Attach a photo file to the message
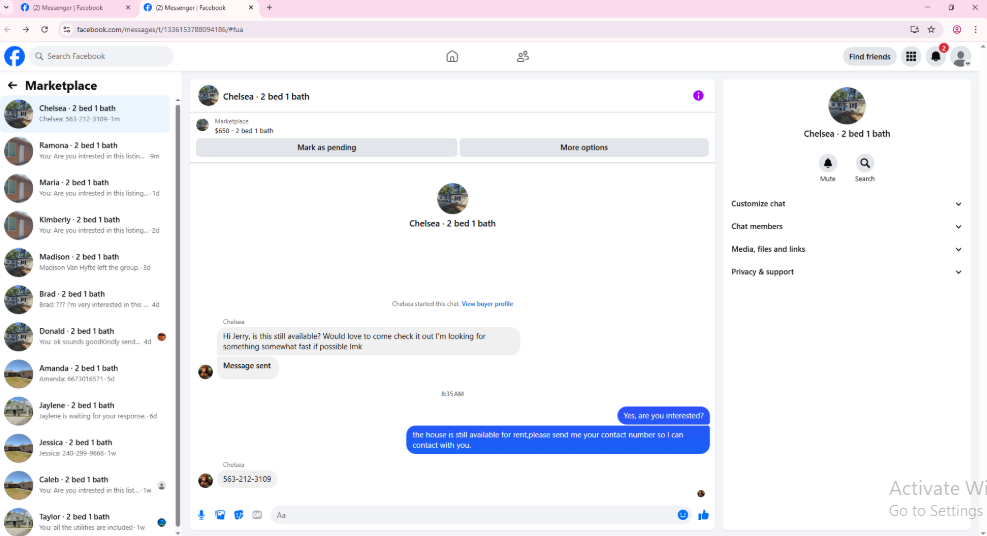 click(220, 515)
